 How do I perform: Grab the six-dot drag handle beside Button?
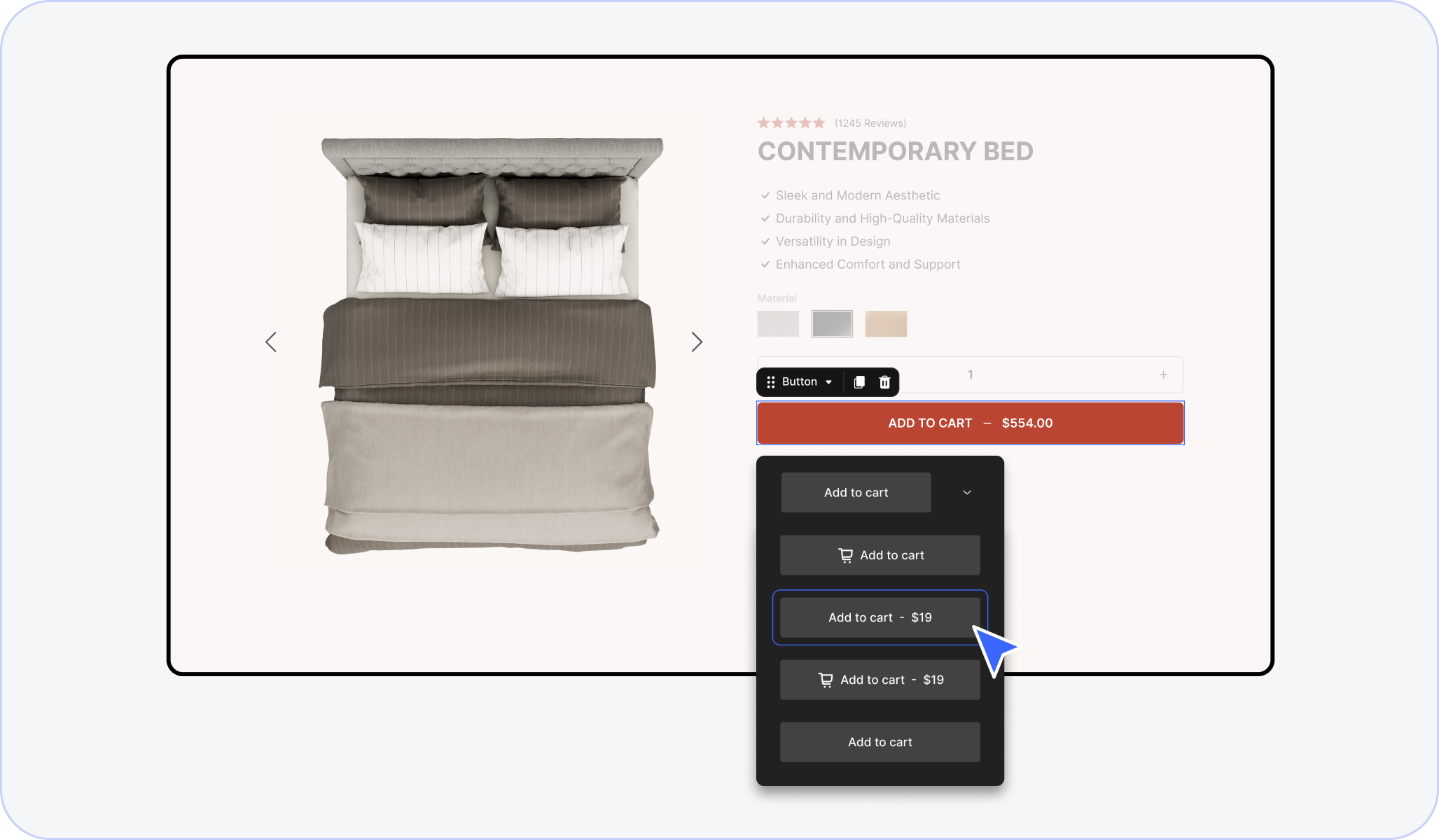tap(771, 381)
